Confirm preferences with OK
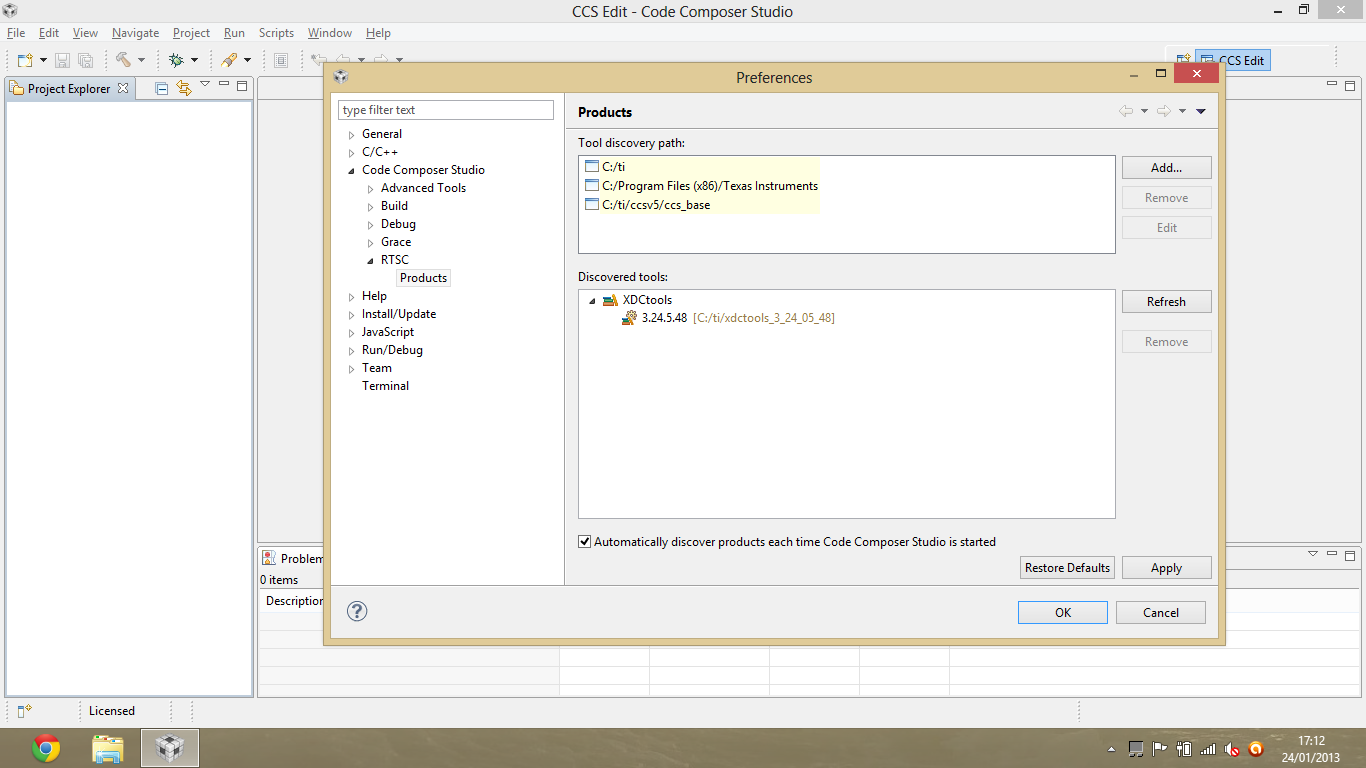 [x=1062, y=613]
